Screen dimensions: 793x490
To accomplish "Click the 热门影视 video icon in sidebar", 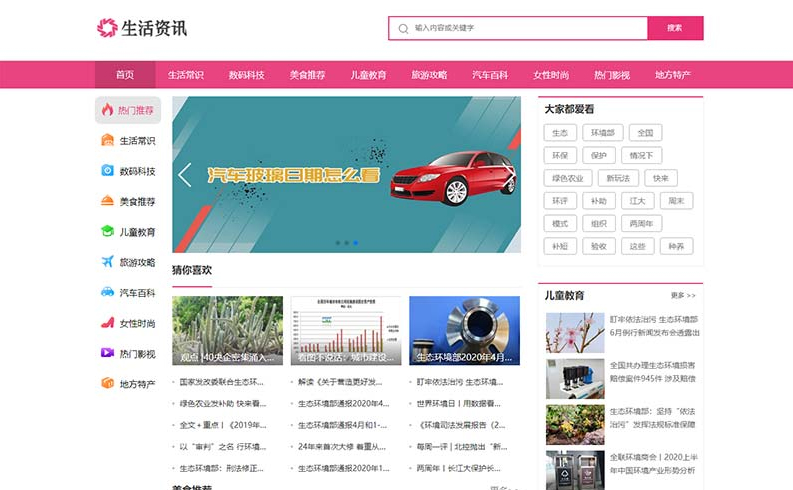I will coord(107,353).
